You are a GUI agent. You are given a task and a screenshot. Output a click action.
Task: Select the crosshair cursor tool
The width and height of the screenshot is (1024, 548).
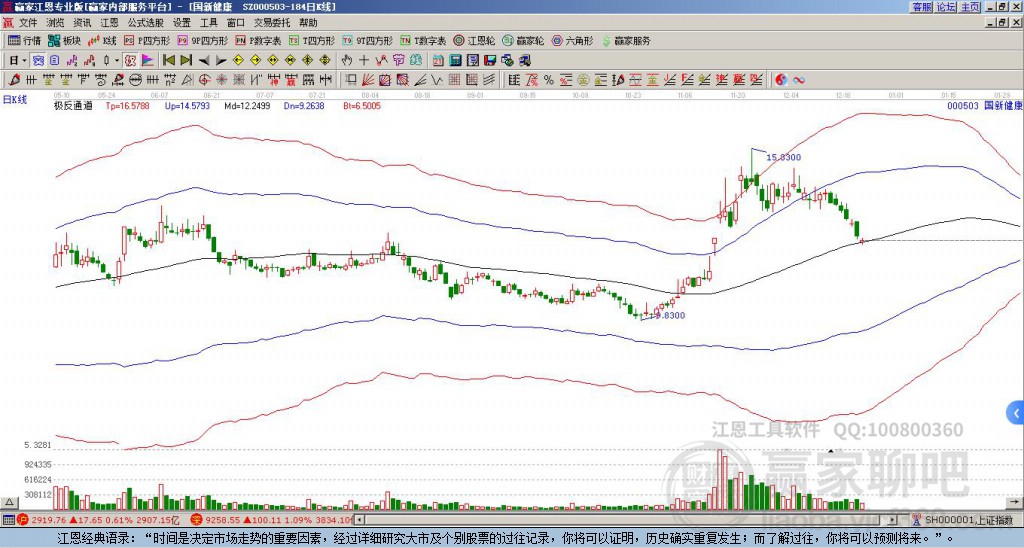[x=364, y=61]
